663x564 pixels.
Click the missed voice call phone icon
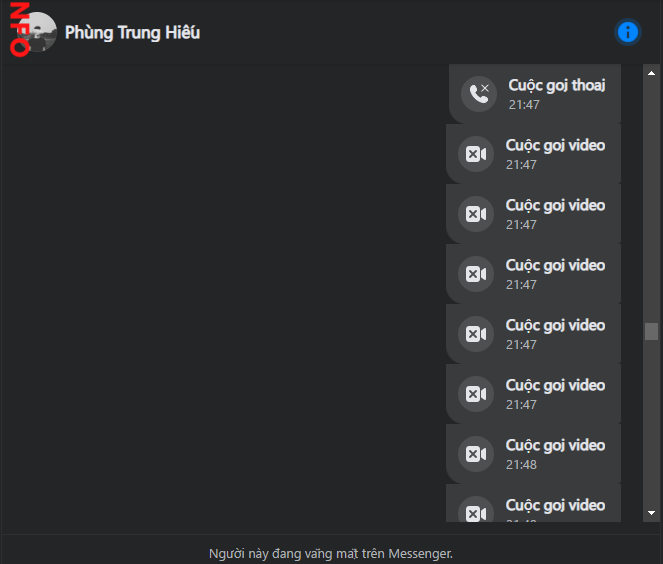pos(478,95)
